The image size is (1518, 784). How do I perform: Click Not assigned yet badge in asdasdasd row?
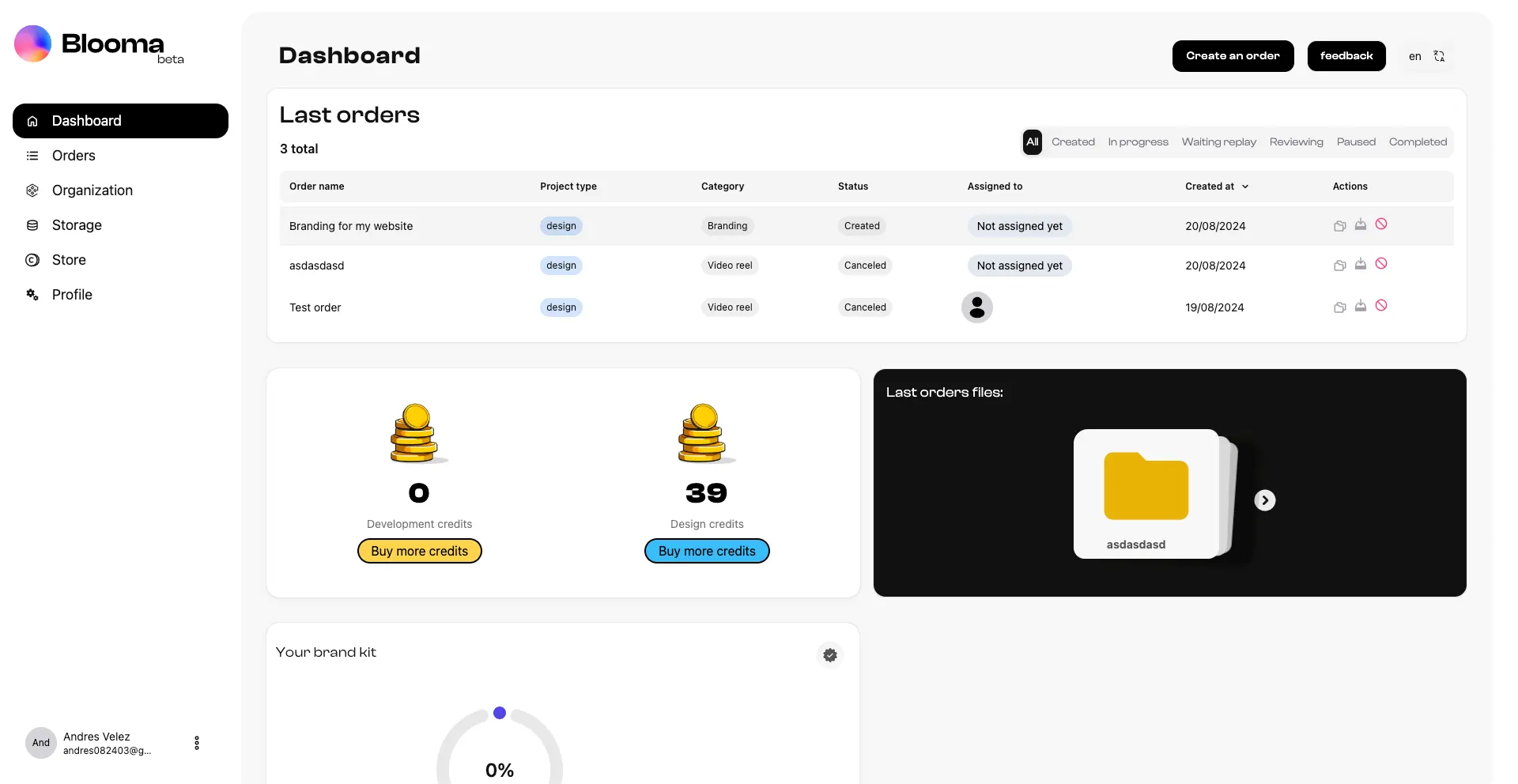(x=1020, y=266)
